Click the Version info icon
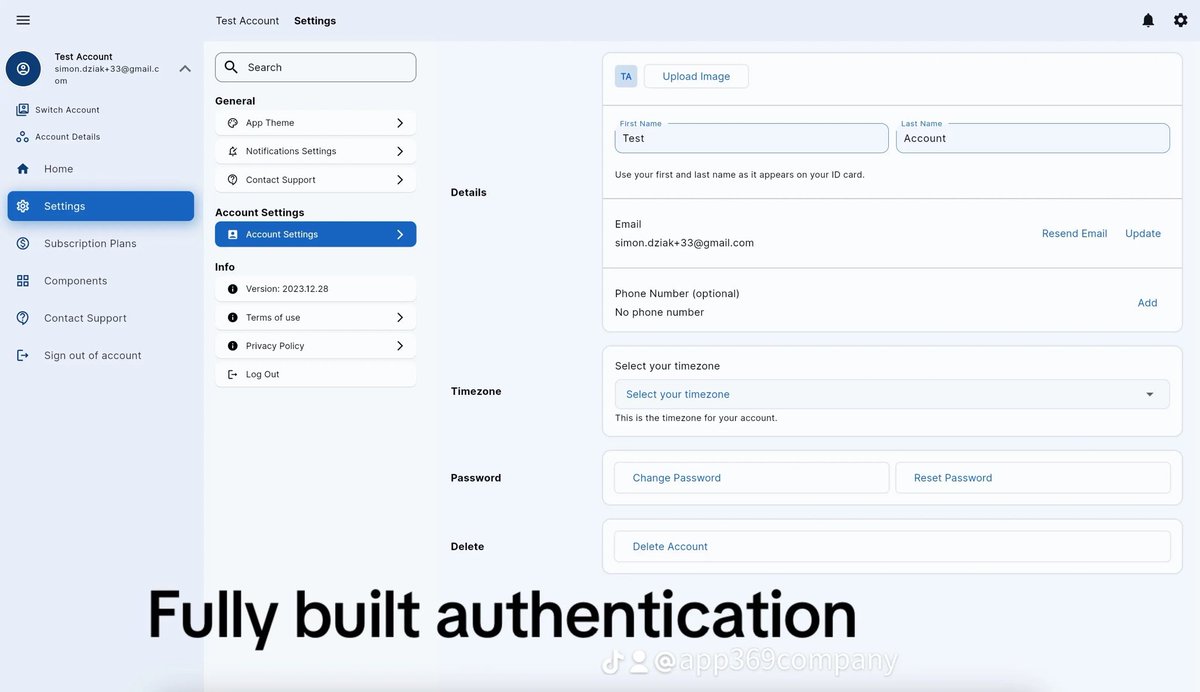 [x=233, y=289]
